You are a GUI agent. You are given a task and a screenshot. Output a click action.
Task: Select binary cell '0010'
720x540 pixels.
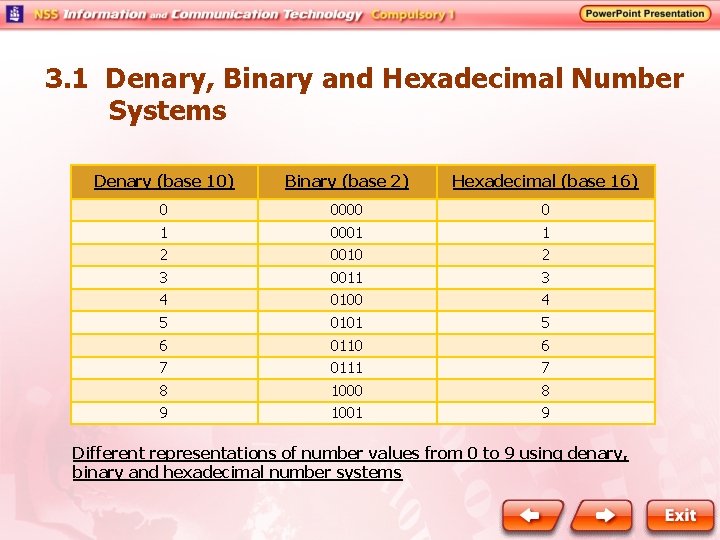pyautogui.click(x=347, y=255)
